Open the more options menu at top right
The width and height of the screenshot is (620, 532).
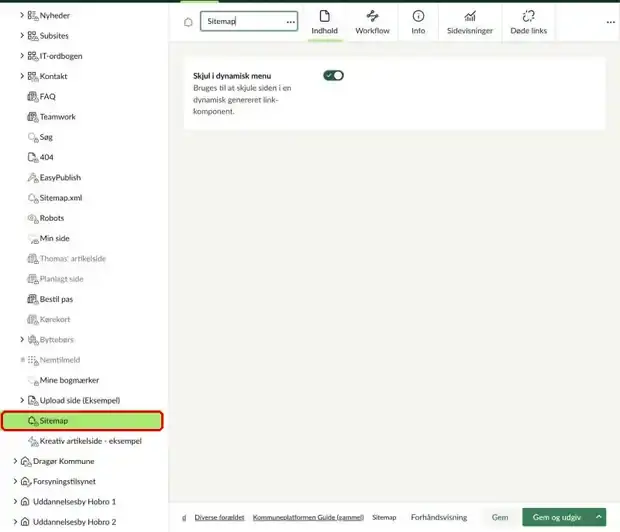pyautogui.click(x=611, y=22)
